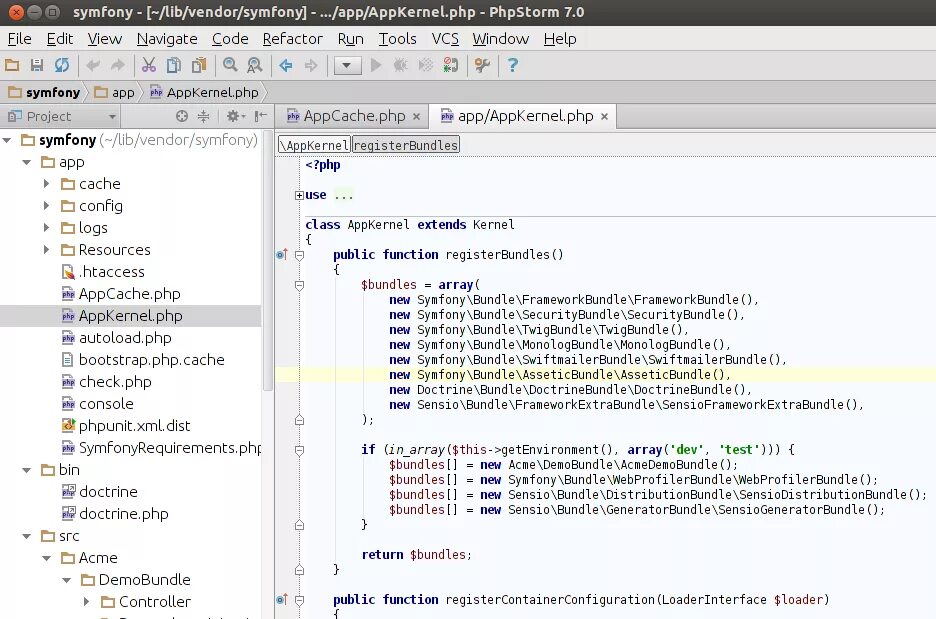The width and height of the screenshot is (936, 619).
Task: Open the Edit menu
Action: pyautogui.click(x=60, y=39)
